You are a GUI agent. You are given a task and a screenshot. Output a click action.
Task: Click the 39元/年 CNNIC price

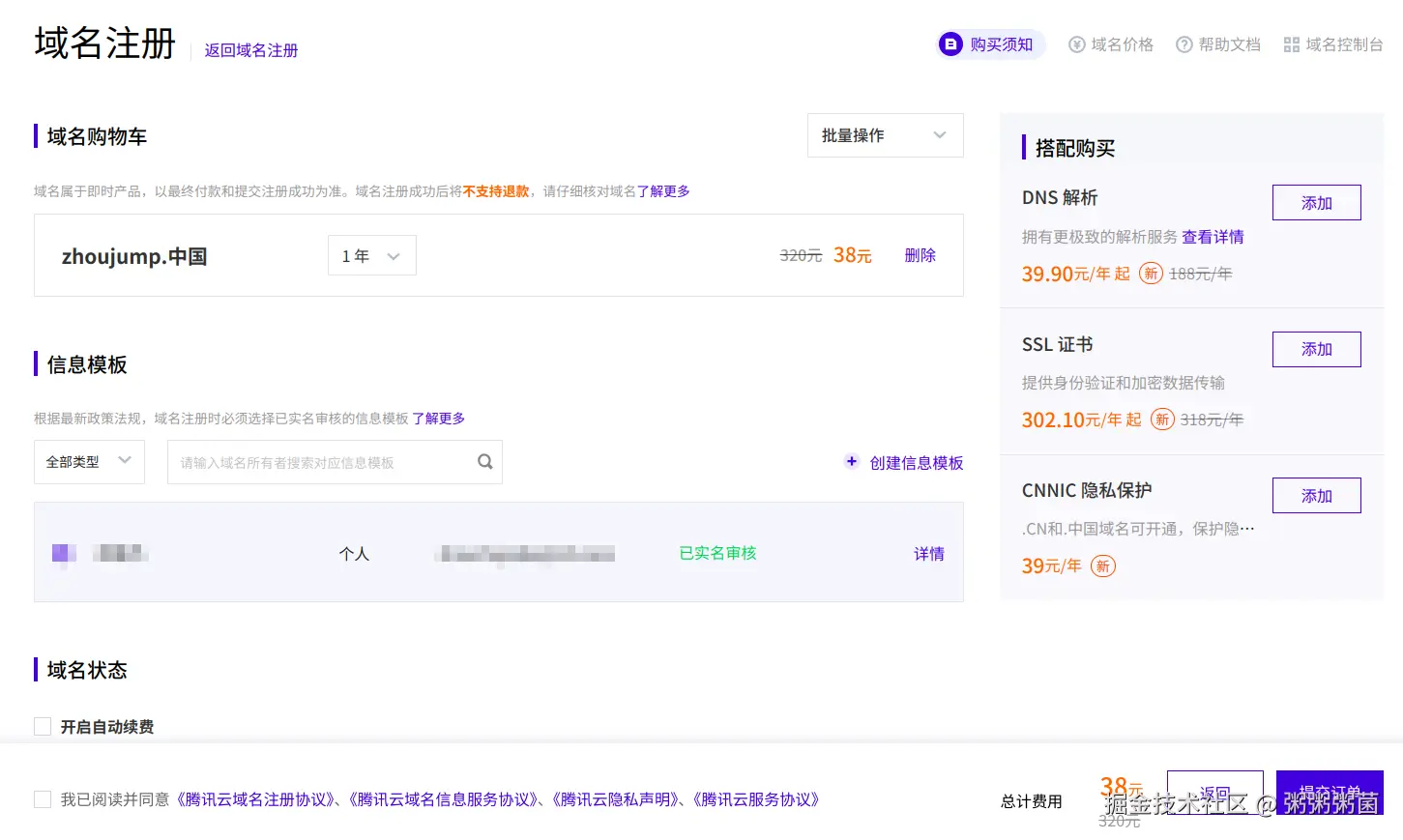[1052, 566]
